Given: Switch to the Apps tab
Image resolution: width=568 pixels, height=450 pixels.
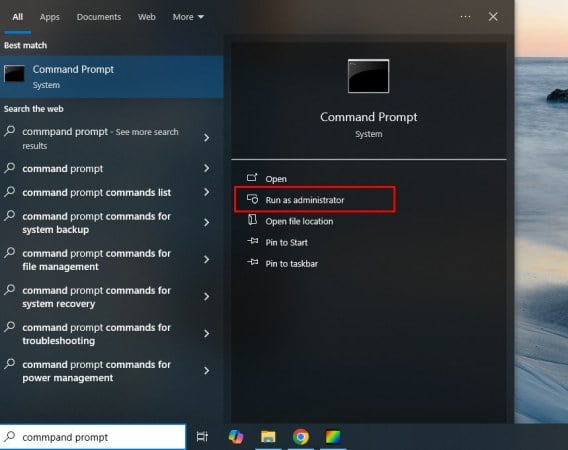Looking at the screenshot, I should [50, 17].
